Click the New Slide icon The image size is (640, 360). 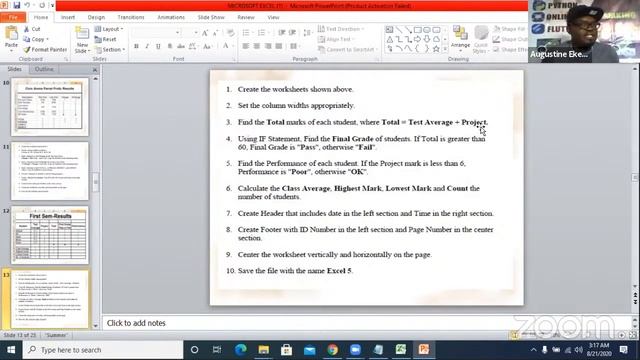[82, 33]
